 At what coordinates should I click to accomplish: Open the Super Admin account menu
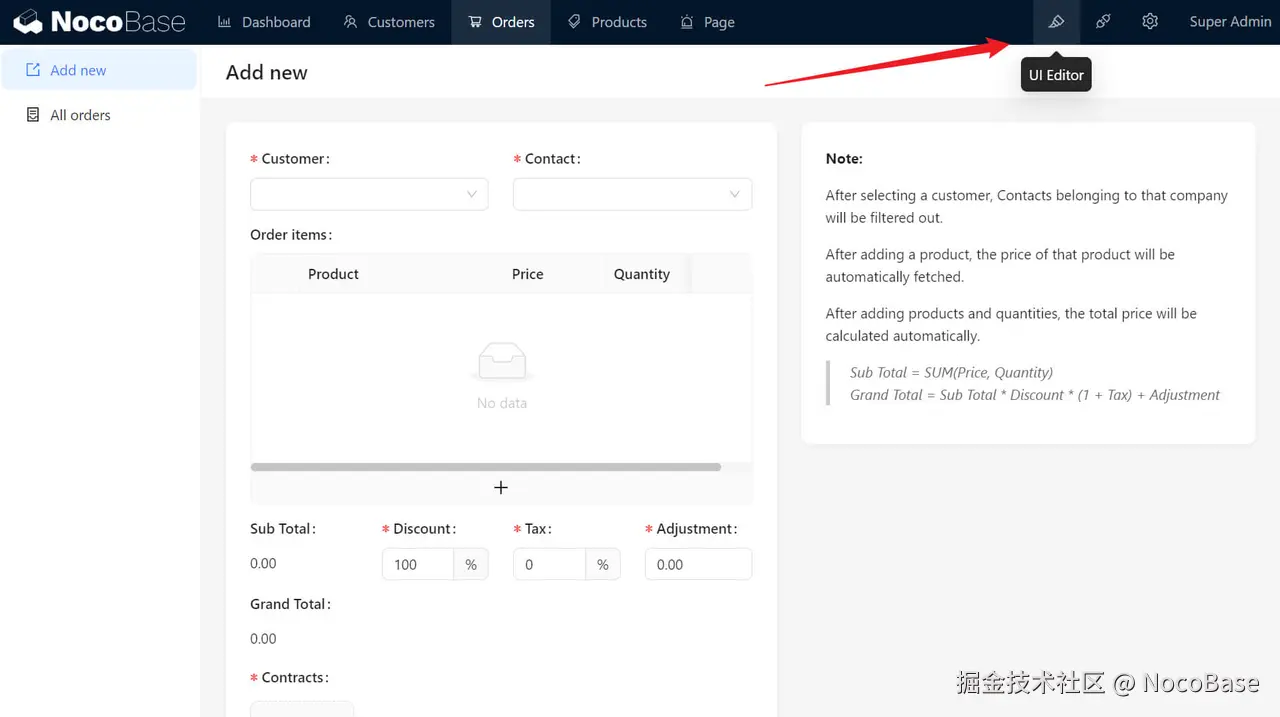1230,21
